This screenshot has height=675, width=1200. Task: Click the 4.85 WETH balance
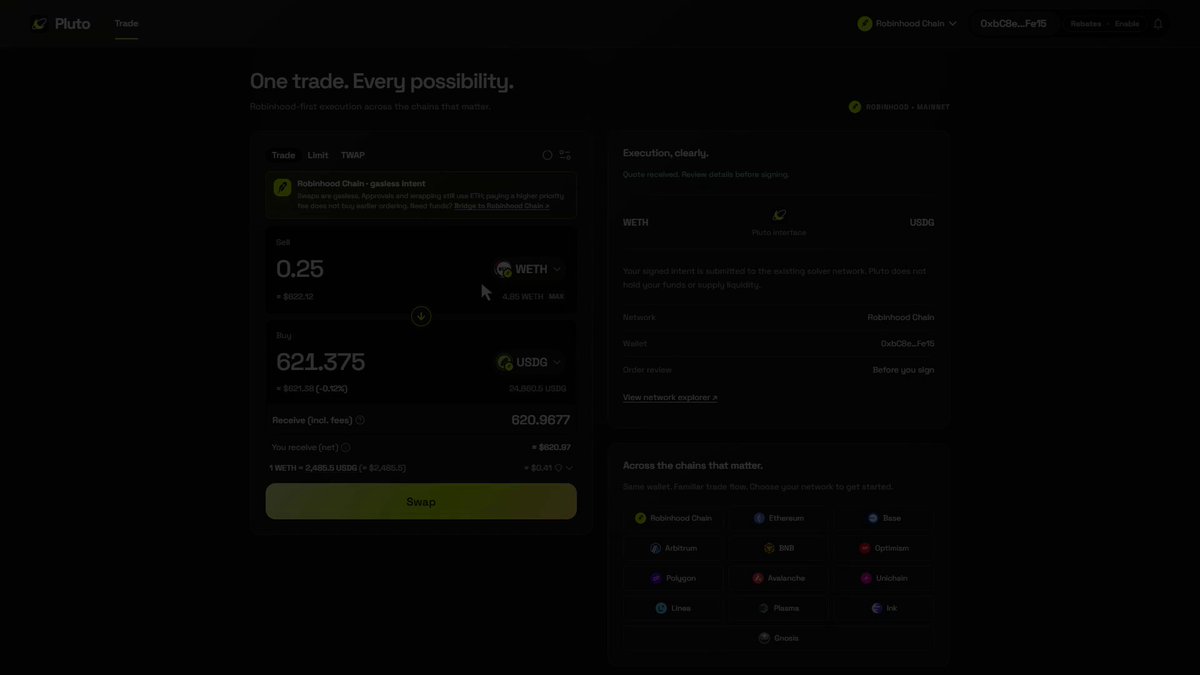point(522,296)
